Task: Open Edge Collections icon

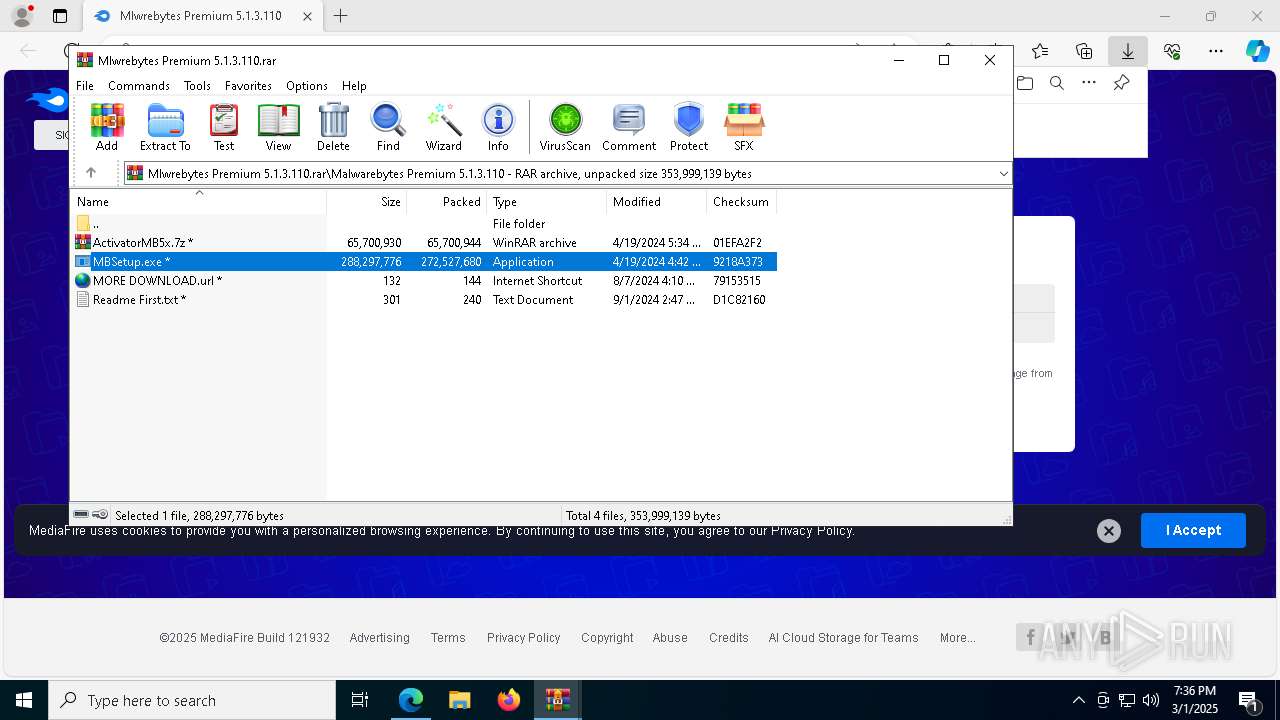Action: [x=1084, y=51]
